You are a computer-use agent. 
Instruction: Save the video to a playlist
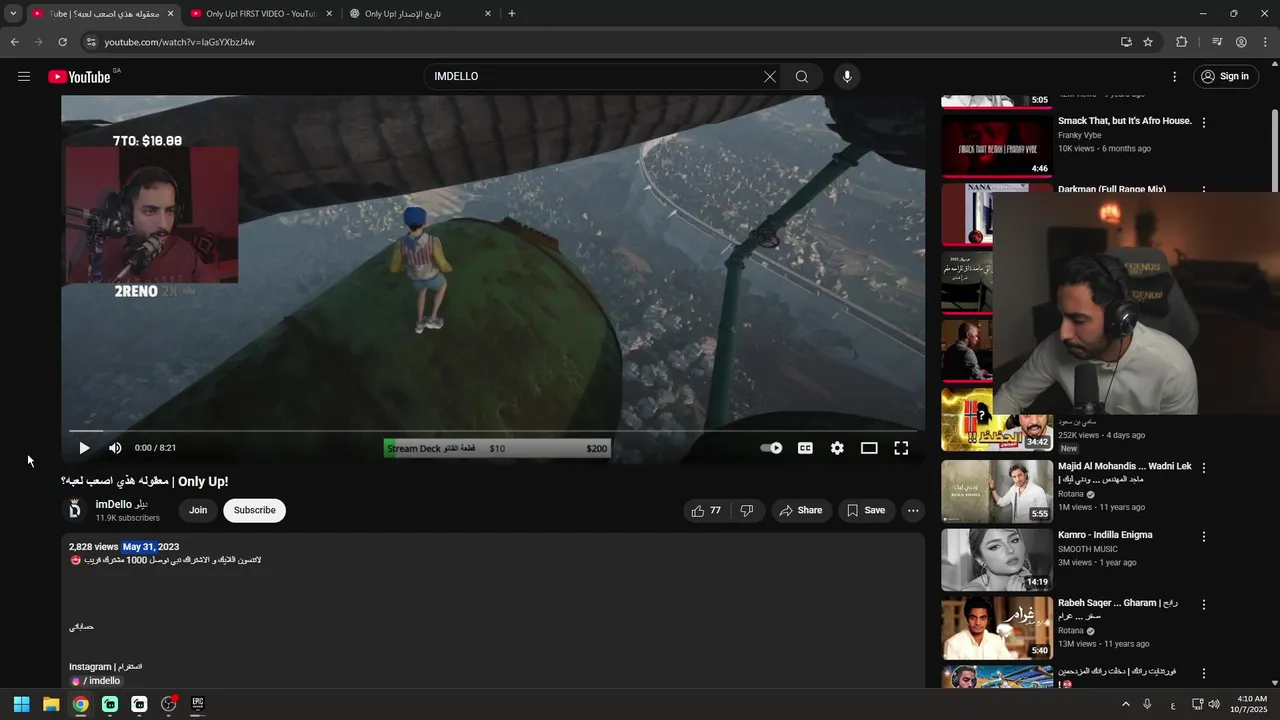point(866,510)
